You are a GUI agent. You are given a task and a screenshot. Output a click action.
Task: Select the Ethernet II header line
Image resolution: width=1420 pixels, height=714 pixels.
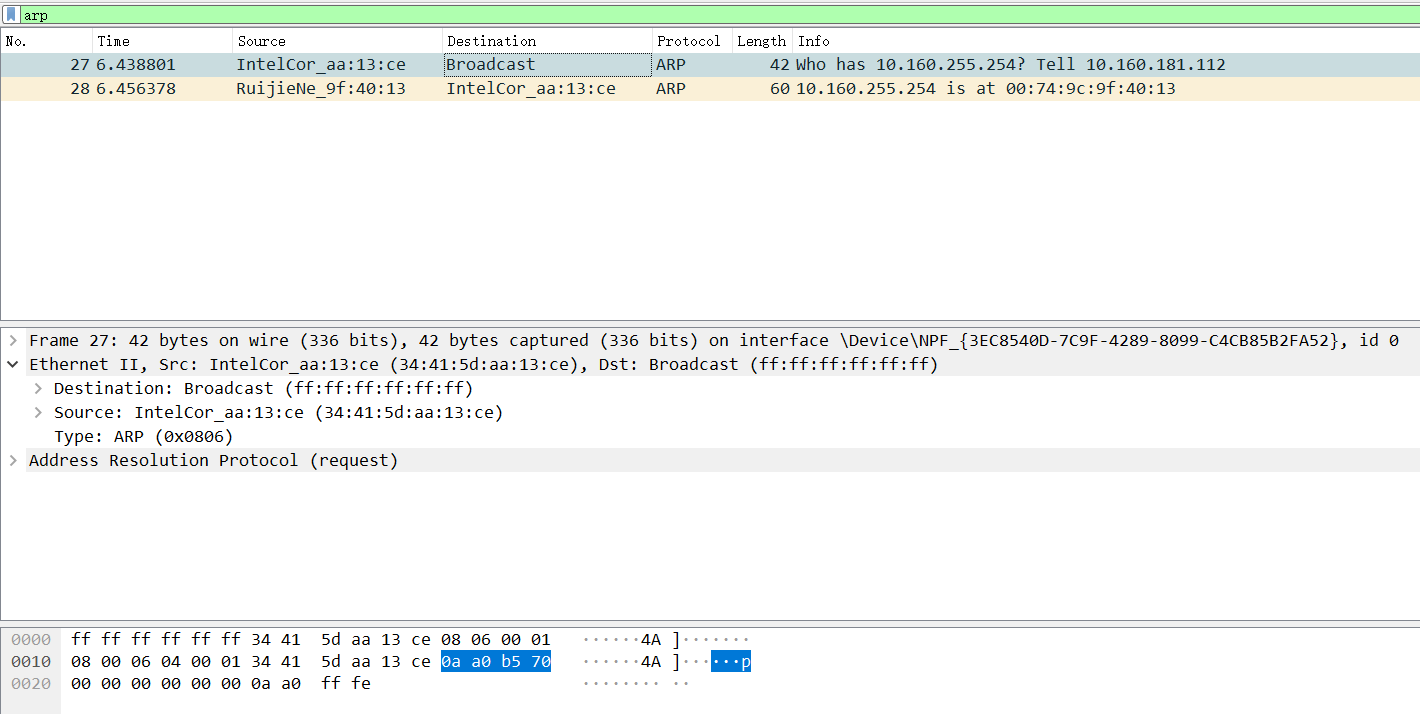tap(484, 365)
